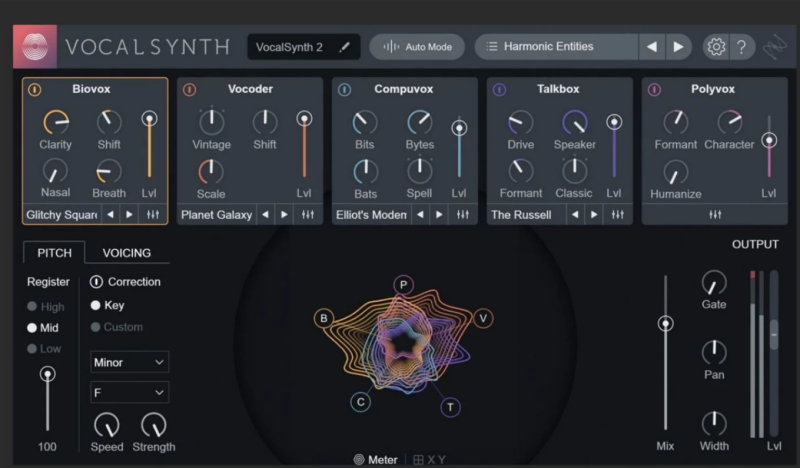Select next Talkbox preset
The height and width of the screenshot is (468, 800).
(x=594, y=214)
